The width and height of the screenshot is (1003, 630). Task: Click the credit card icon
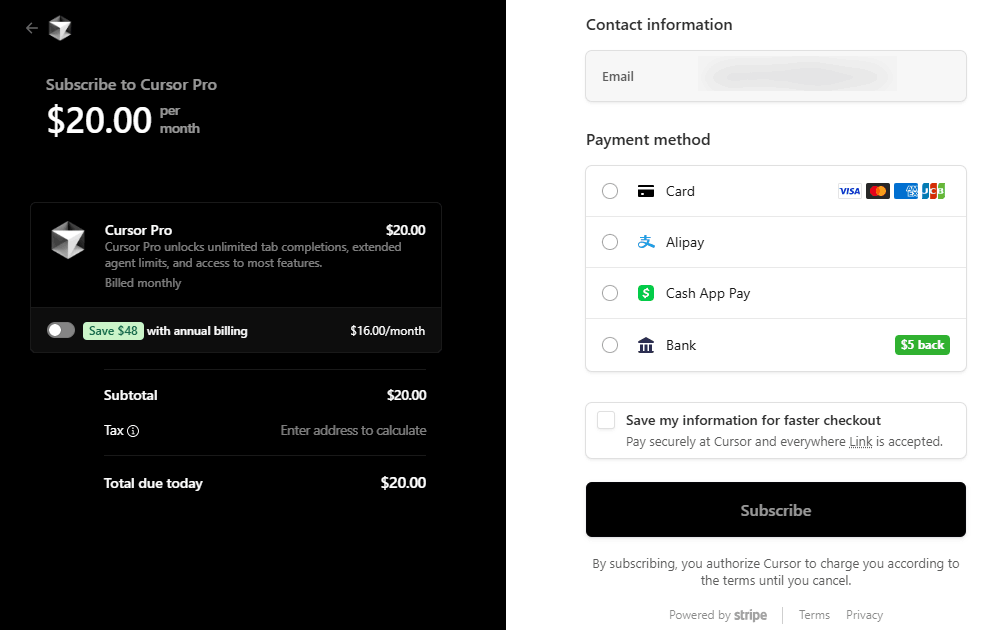(x=646, y=191)
